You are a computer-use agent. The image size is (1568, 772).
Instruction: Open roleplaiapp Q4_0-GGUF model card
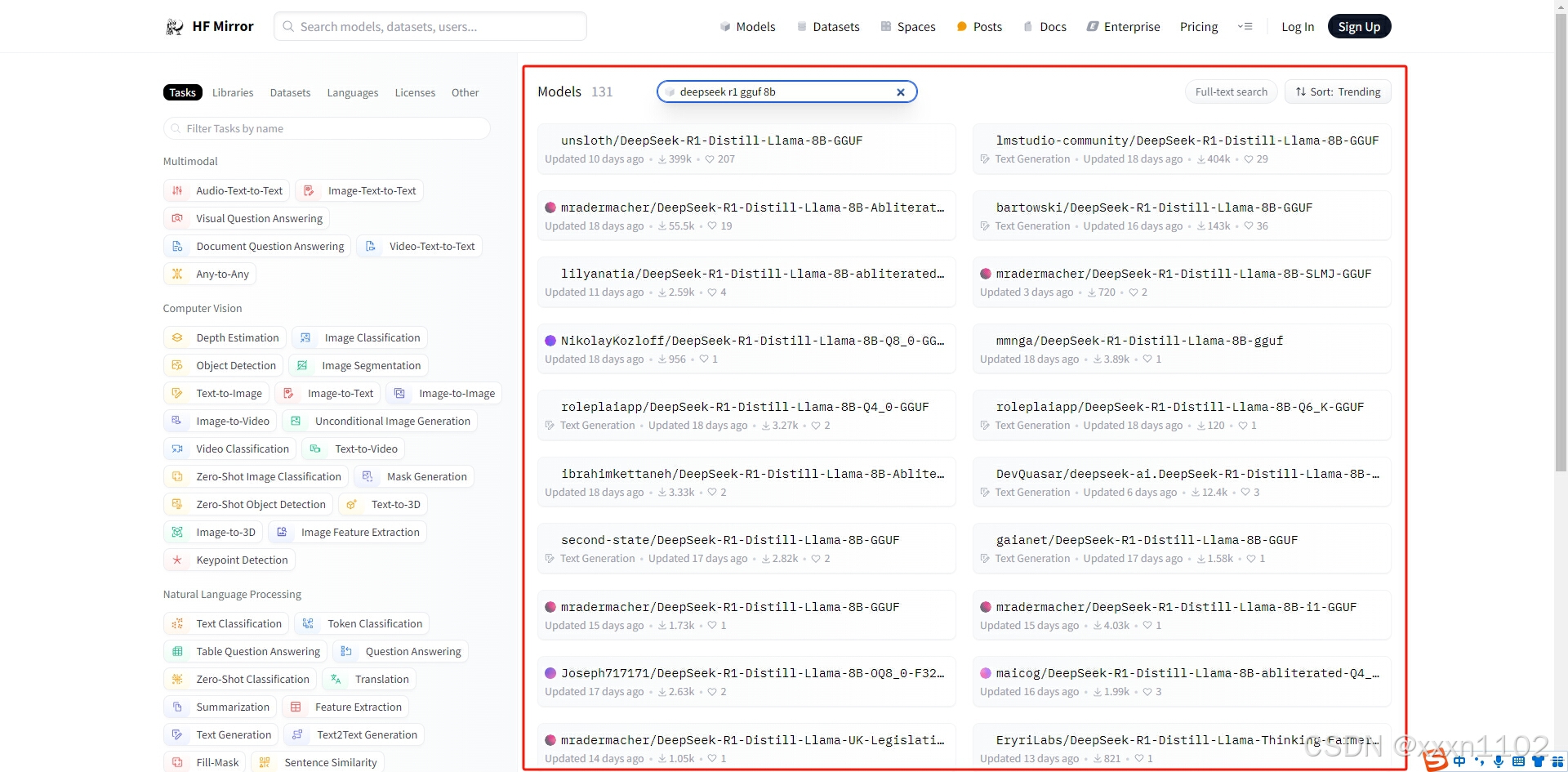click(746, 415)
